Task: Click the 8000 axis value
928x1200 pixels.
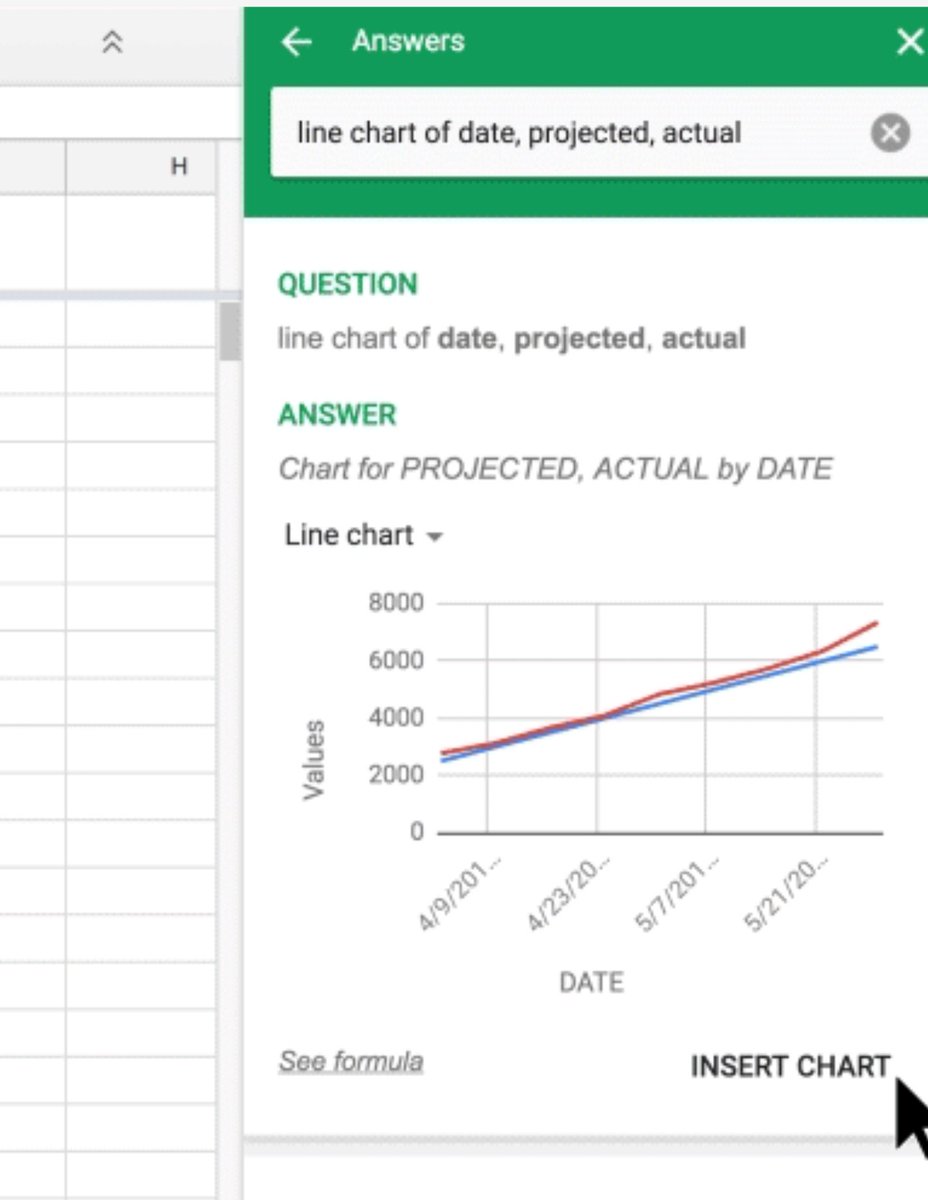Action: (x=396, y=603)
